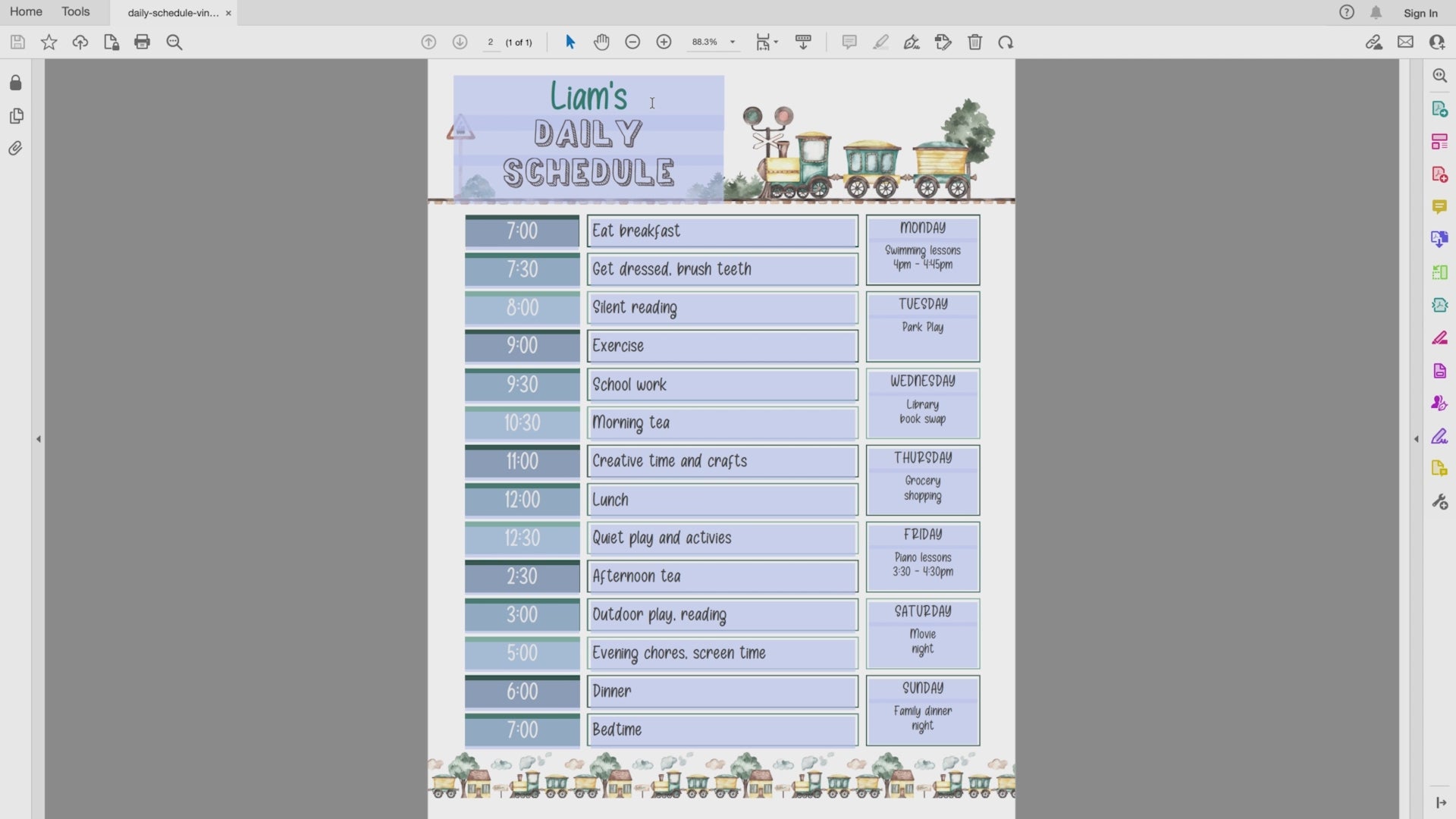This screenshot has width=1456, height=819.
Task: Click the Selection arrow tool
Action: pos(570,42)
